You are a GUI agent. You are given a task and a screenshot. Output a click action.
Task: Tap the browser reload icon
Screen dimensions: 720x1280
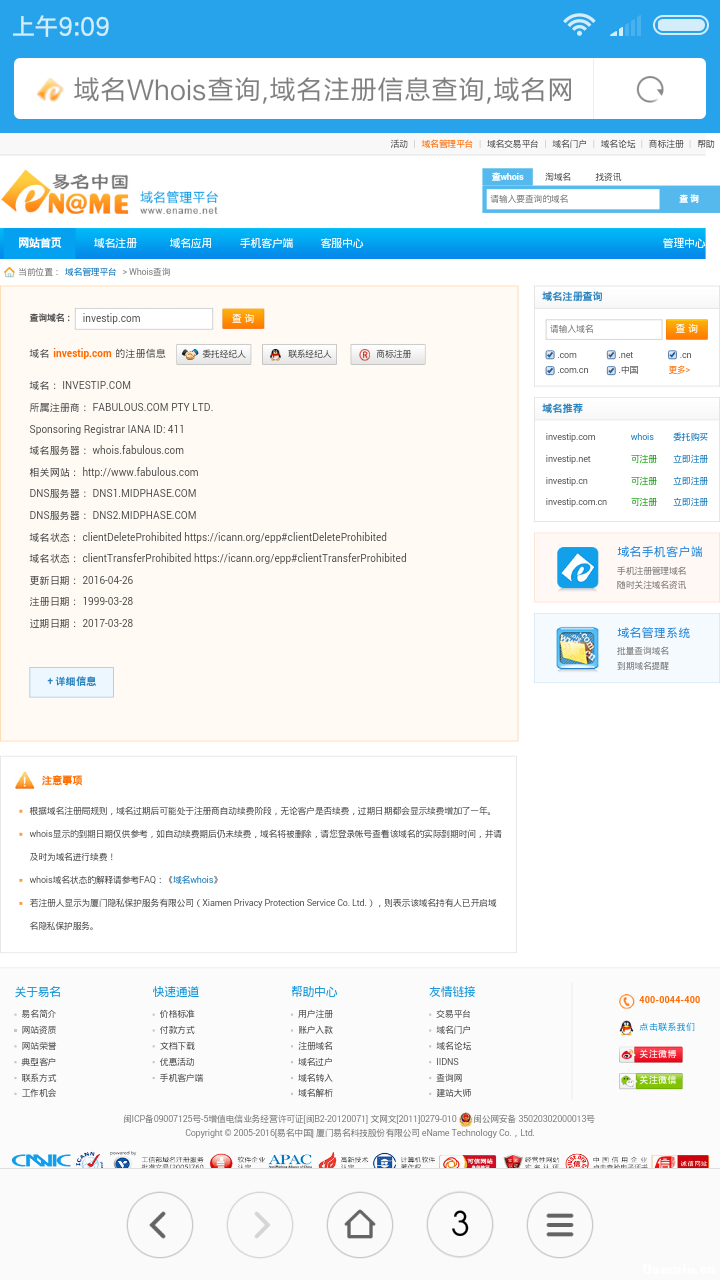click(x=650, y=90)
